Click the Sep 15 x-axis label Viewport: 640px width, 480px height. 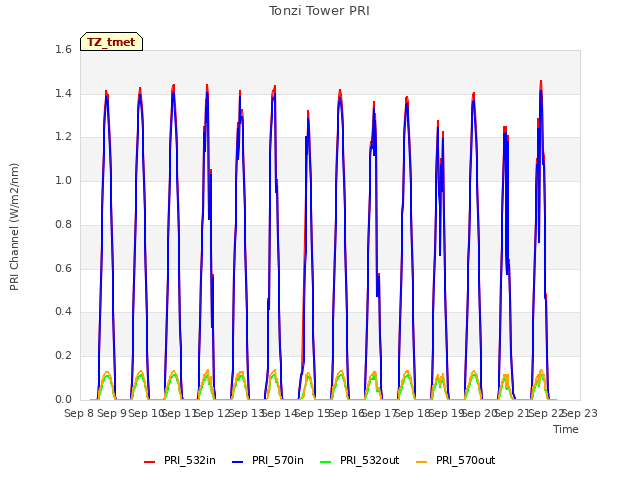tap(312, 413)
